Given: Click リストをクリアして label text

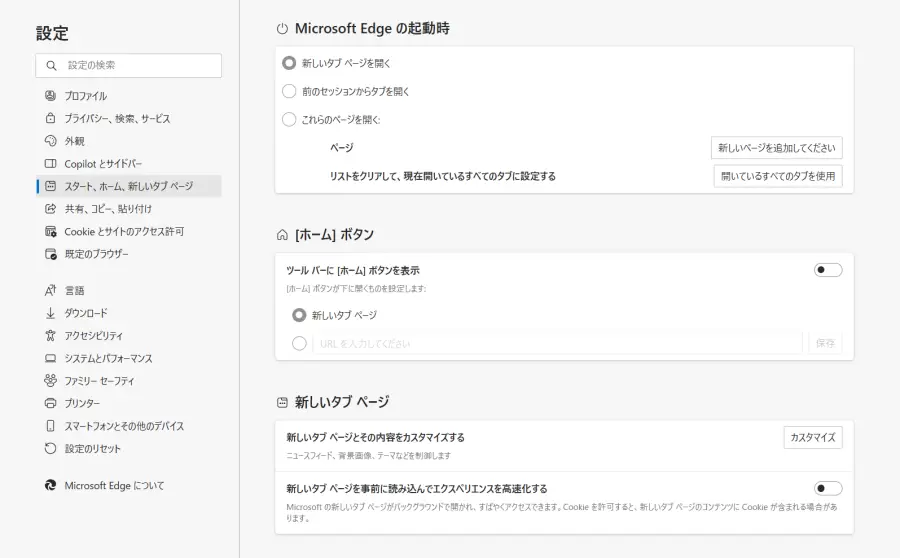Looking at the screenshot, I should tap(443, 176).
